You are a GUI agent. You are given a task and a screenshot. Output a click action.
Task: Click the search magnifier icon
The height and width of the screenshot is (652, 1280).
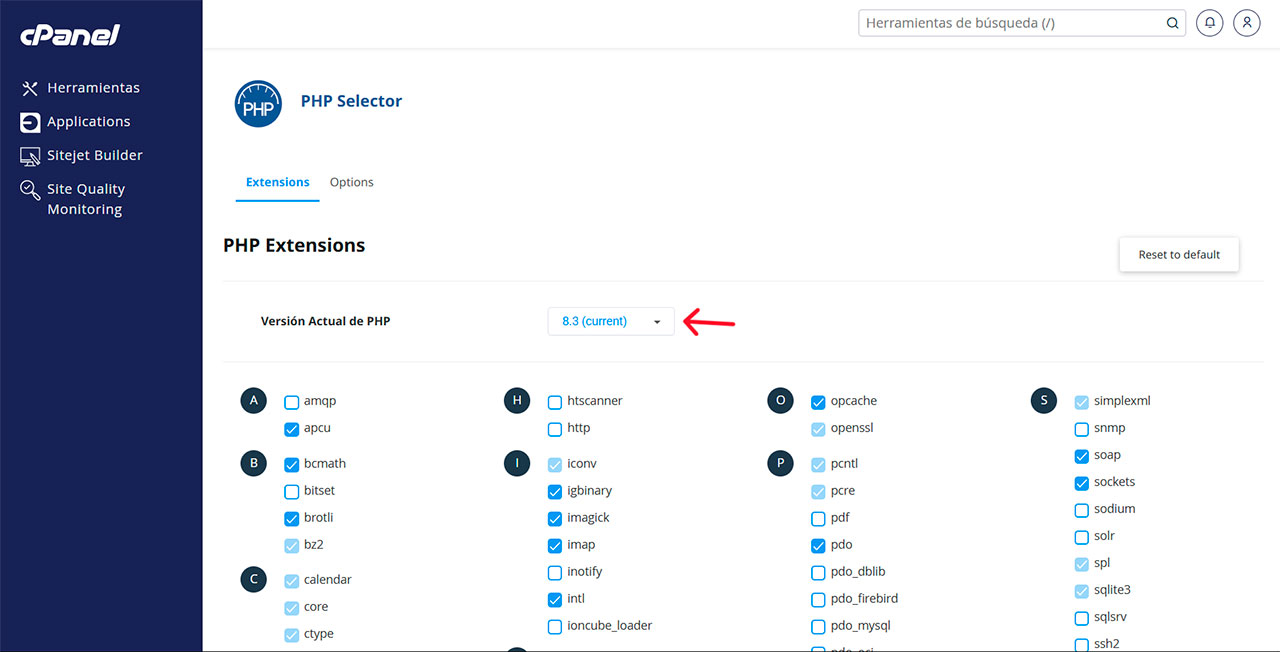1172,23
